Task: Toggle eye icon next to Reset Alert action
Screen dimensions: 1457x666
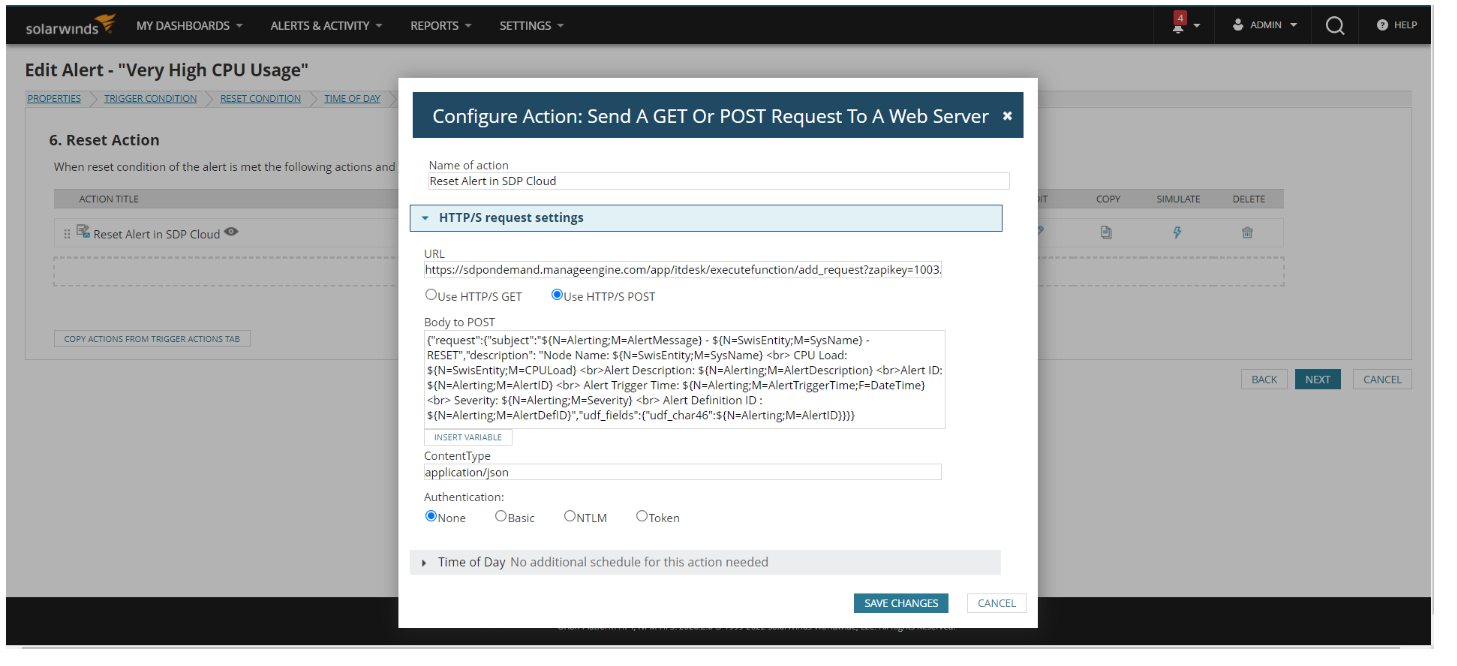Action: click(x=232, y=232)
